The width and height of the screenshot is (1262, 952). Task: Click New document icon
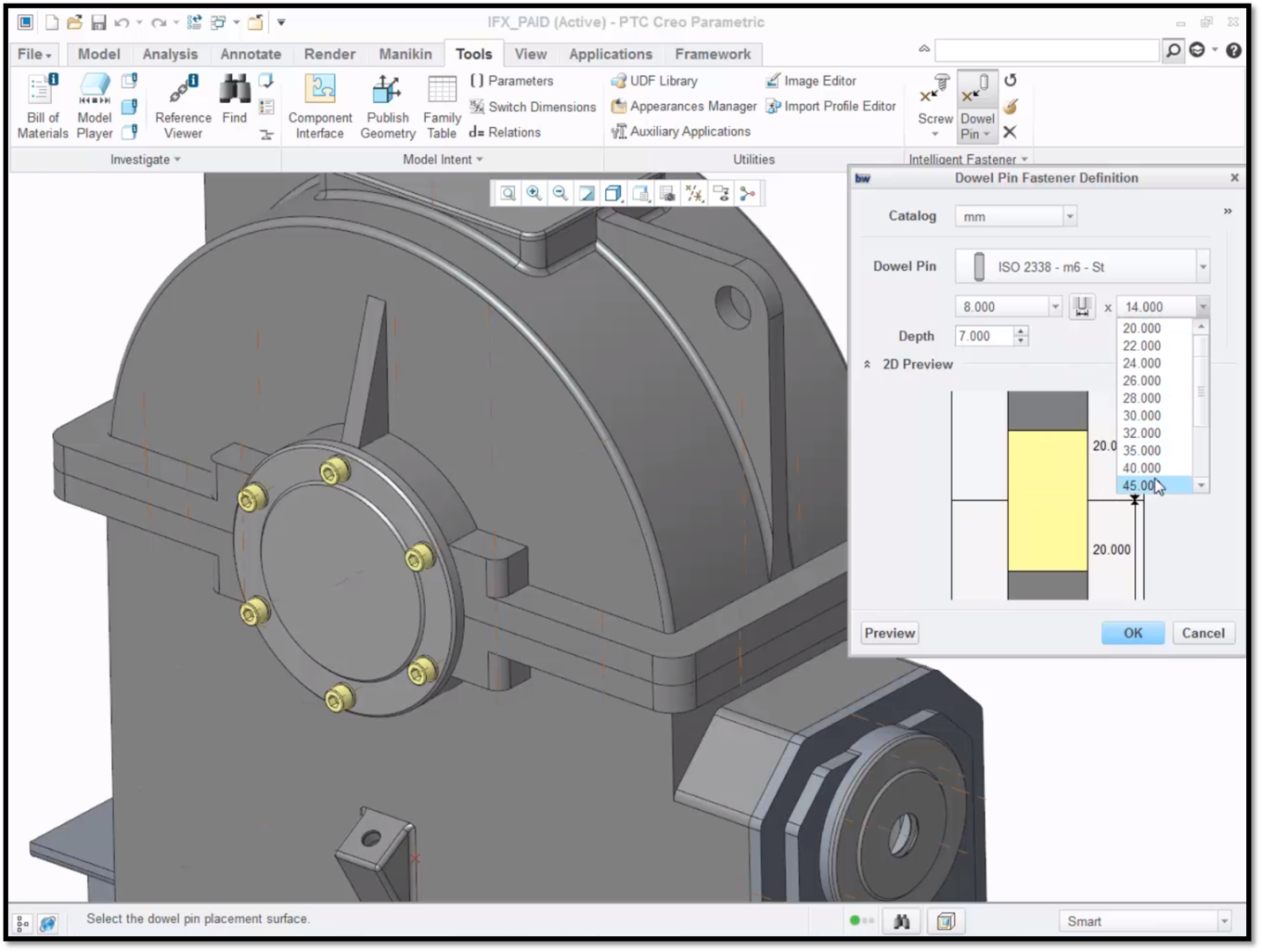pos(52,22)
